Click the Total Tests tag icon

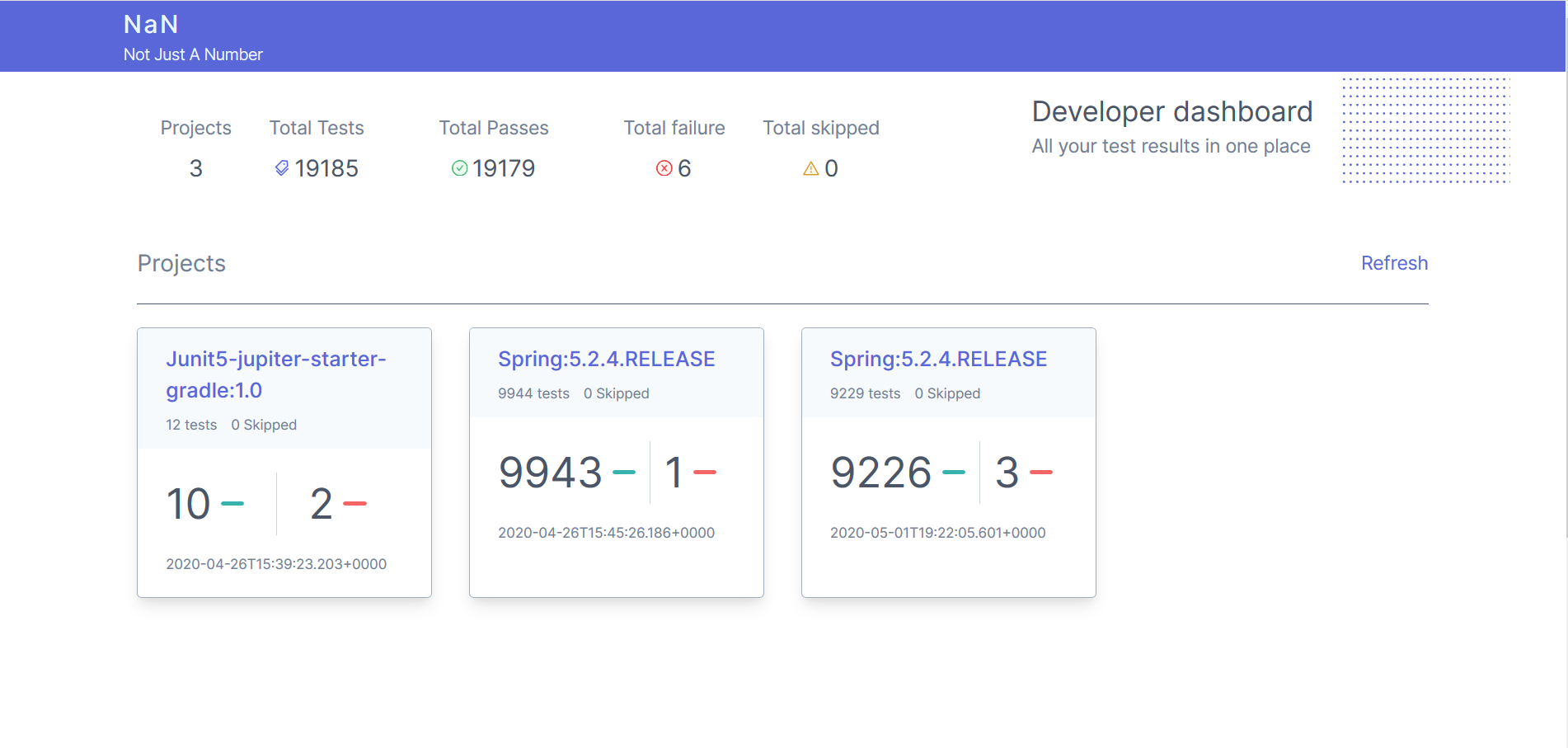tap(282, 168)
